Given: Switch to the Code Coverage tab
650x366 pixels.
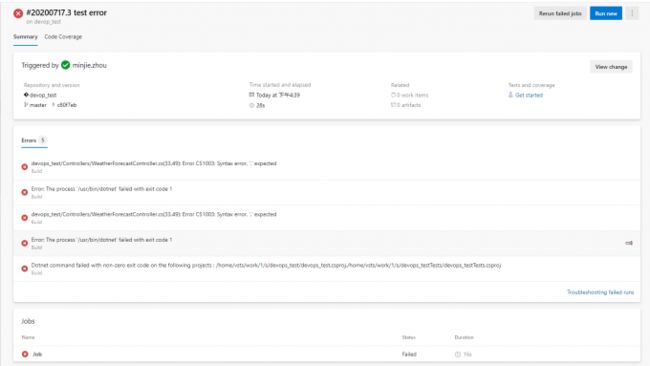Looking at the screenshot, I should coord(63,36).
